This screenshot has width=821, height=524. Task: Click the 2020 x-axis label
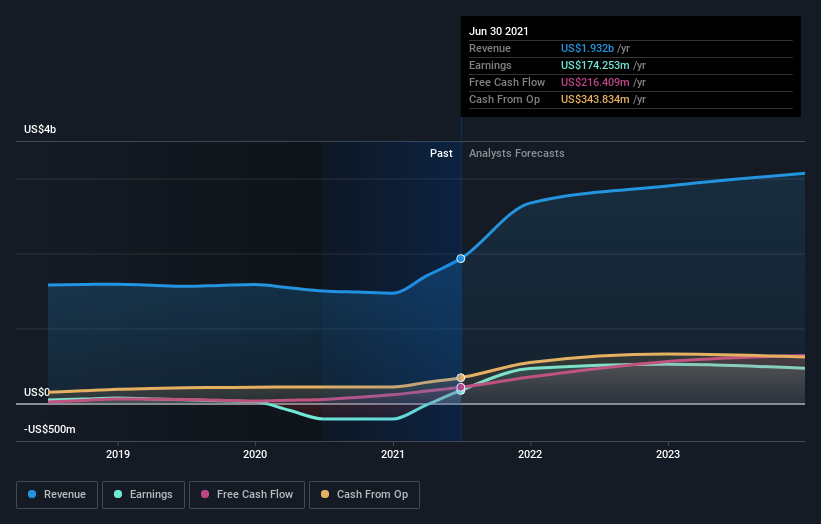[x=255, y=454]
